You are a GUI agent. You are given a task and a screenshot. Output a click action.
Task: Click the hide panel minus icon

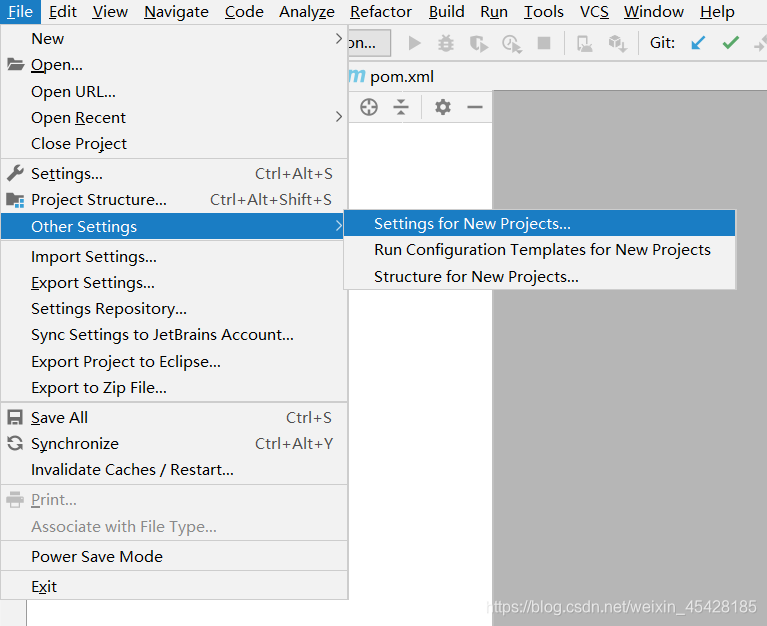click(x=475, y=107)
